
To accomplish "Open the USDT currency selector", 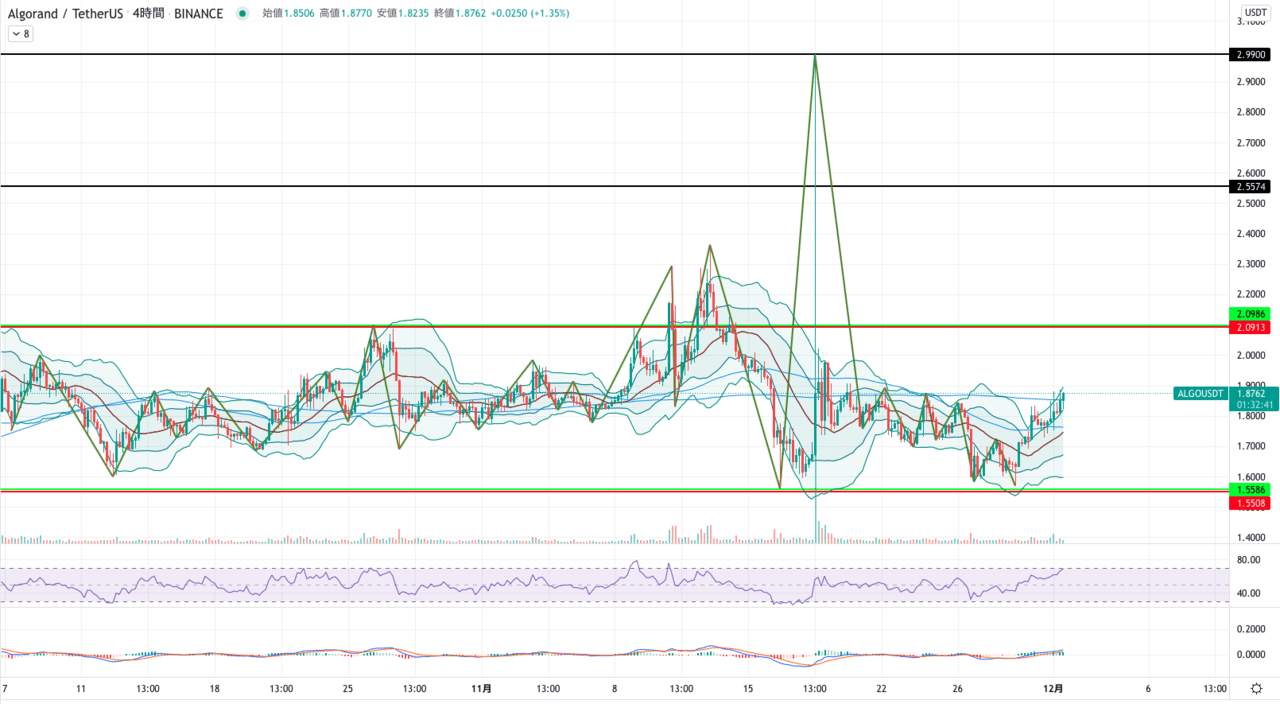I will click(1255, 12).
